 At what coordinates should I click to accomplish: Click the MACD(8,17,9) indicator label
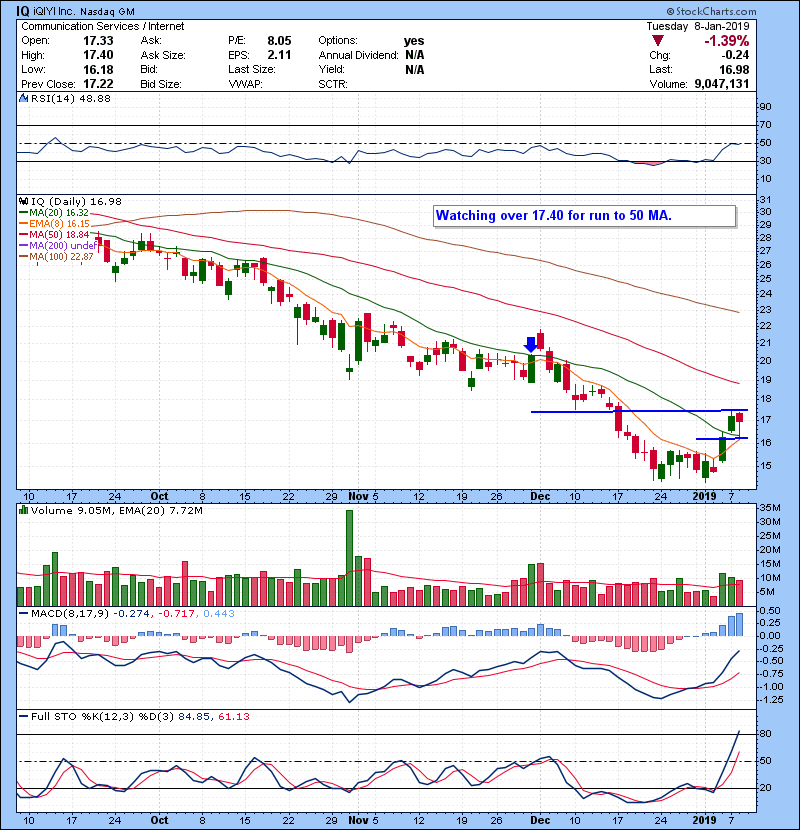[x=70, y=614]
